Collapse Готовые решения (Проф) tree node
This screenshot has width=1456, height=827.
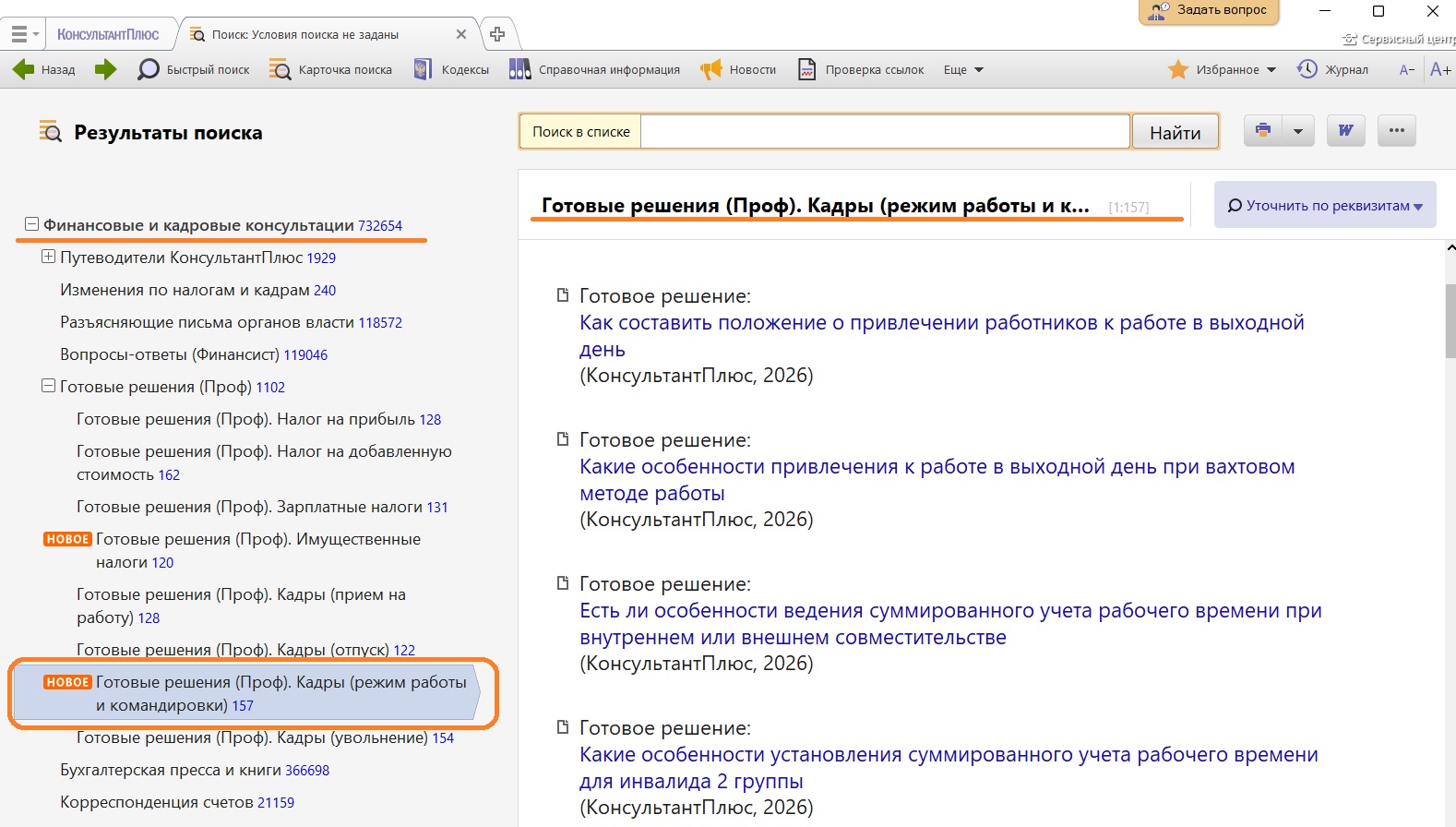(48, 386)
